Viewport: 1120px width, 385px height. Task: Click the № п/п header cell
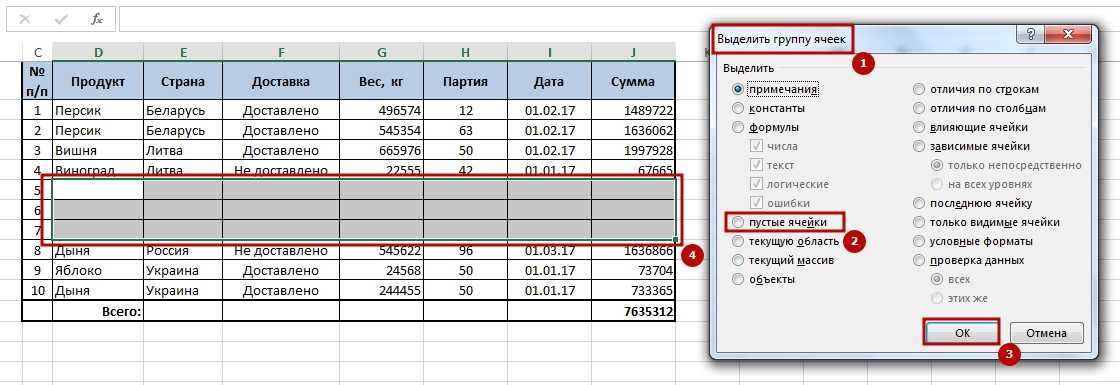[37, 81]
